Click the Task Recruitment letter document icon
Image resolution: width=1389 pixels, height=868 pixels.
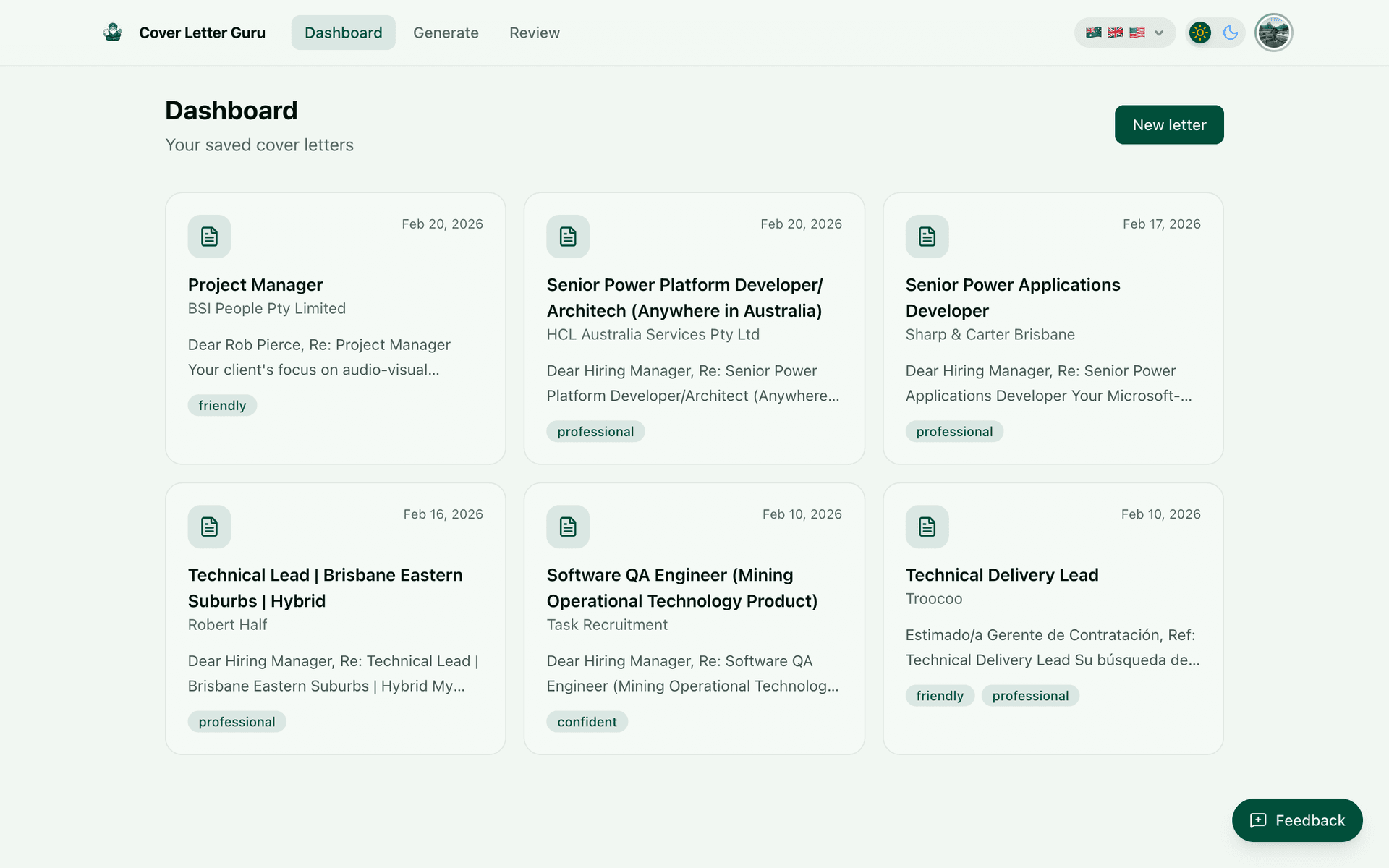coord(568,527)
